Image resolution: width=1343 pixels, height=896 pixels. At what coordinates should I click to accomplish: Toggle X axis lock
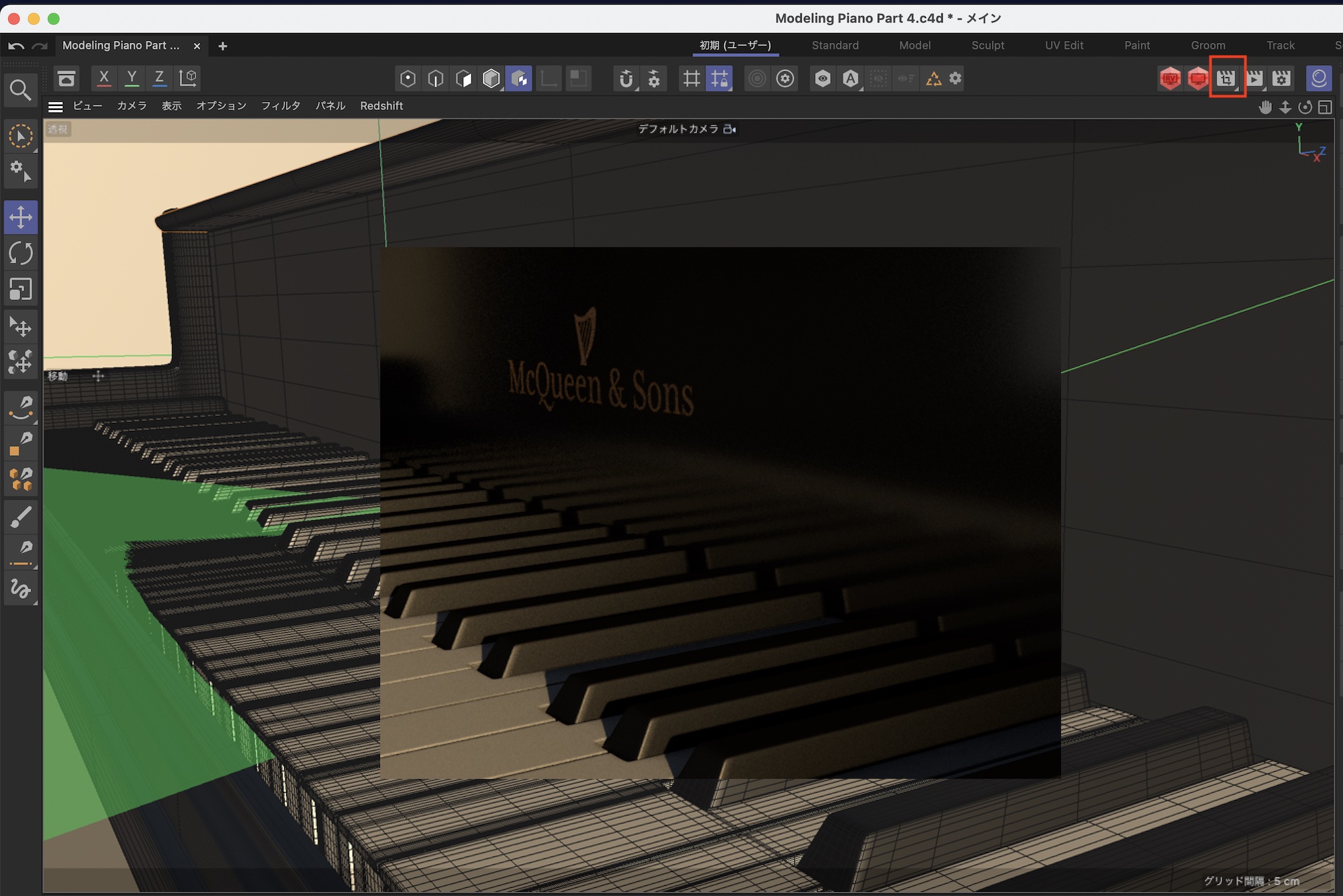(x=103, y=78)
